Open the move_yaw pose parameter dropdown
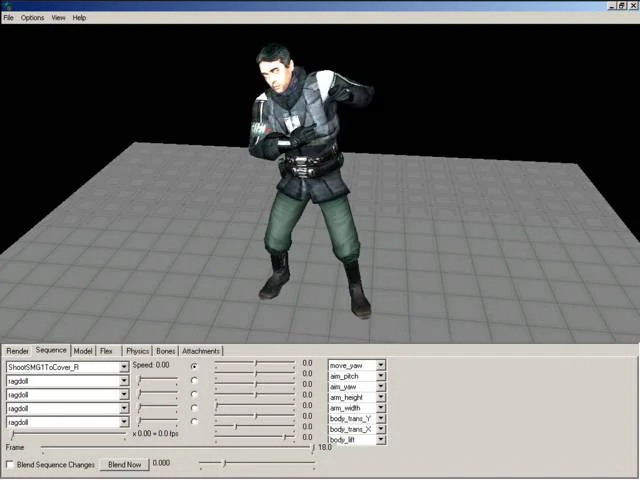Image resolution: width=640 pixels, height=480 pixels. (x=380, y=365)
